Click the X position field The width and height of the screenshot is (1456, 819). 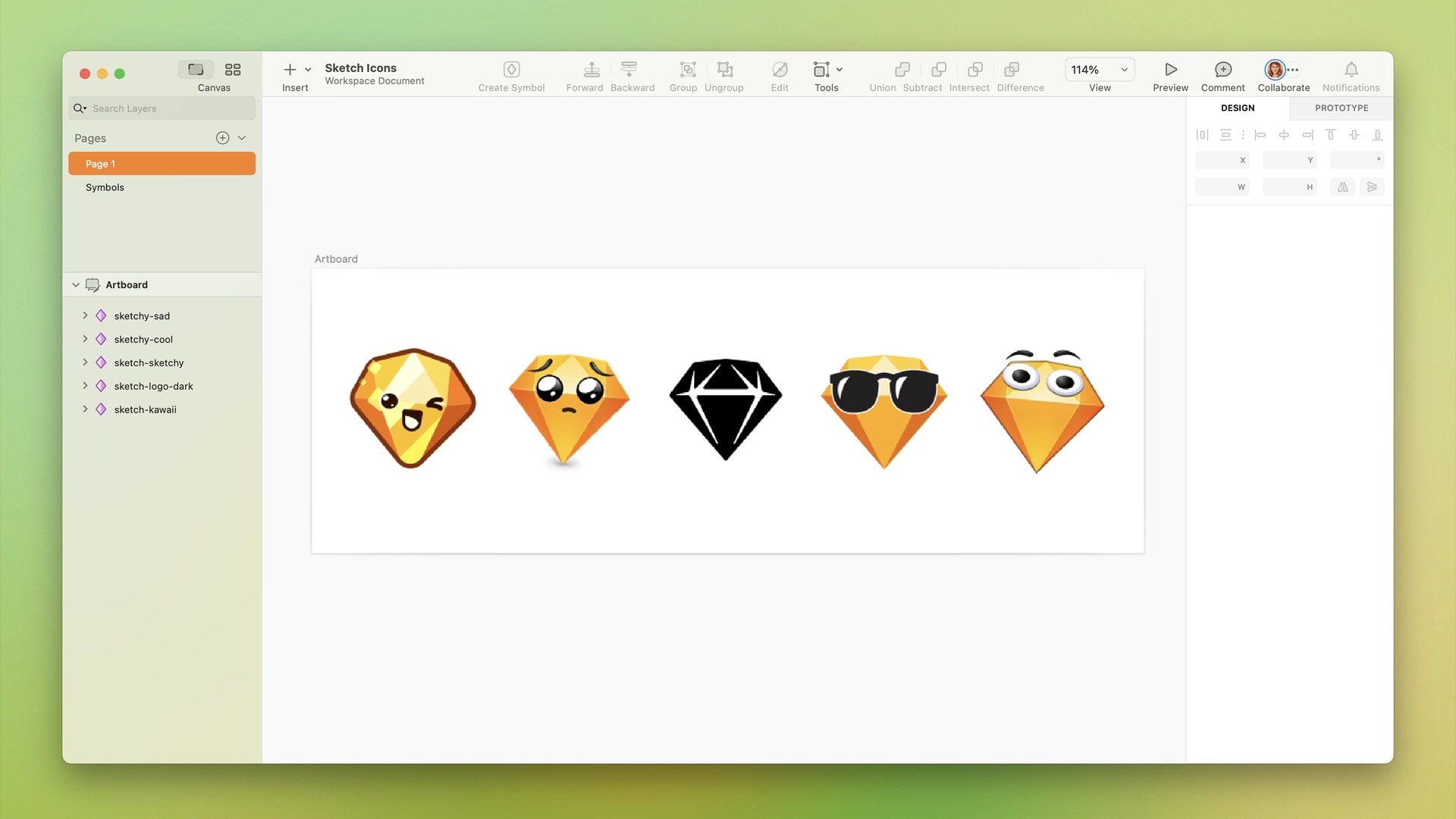tap(1222, 160)
